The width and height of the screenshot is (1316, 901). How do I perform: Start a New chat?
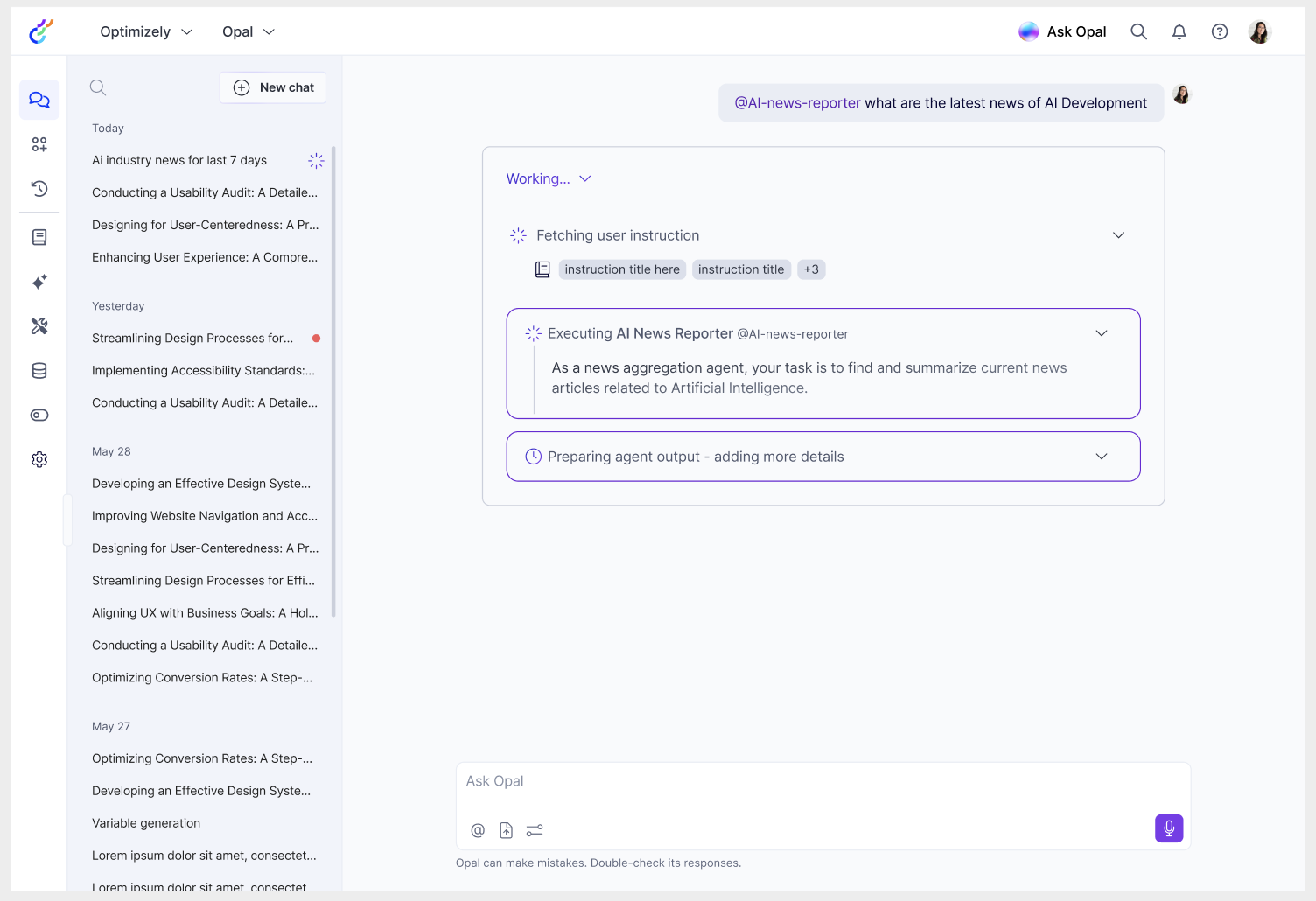273,87
